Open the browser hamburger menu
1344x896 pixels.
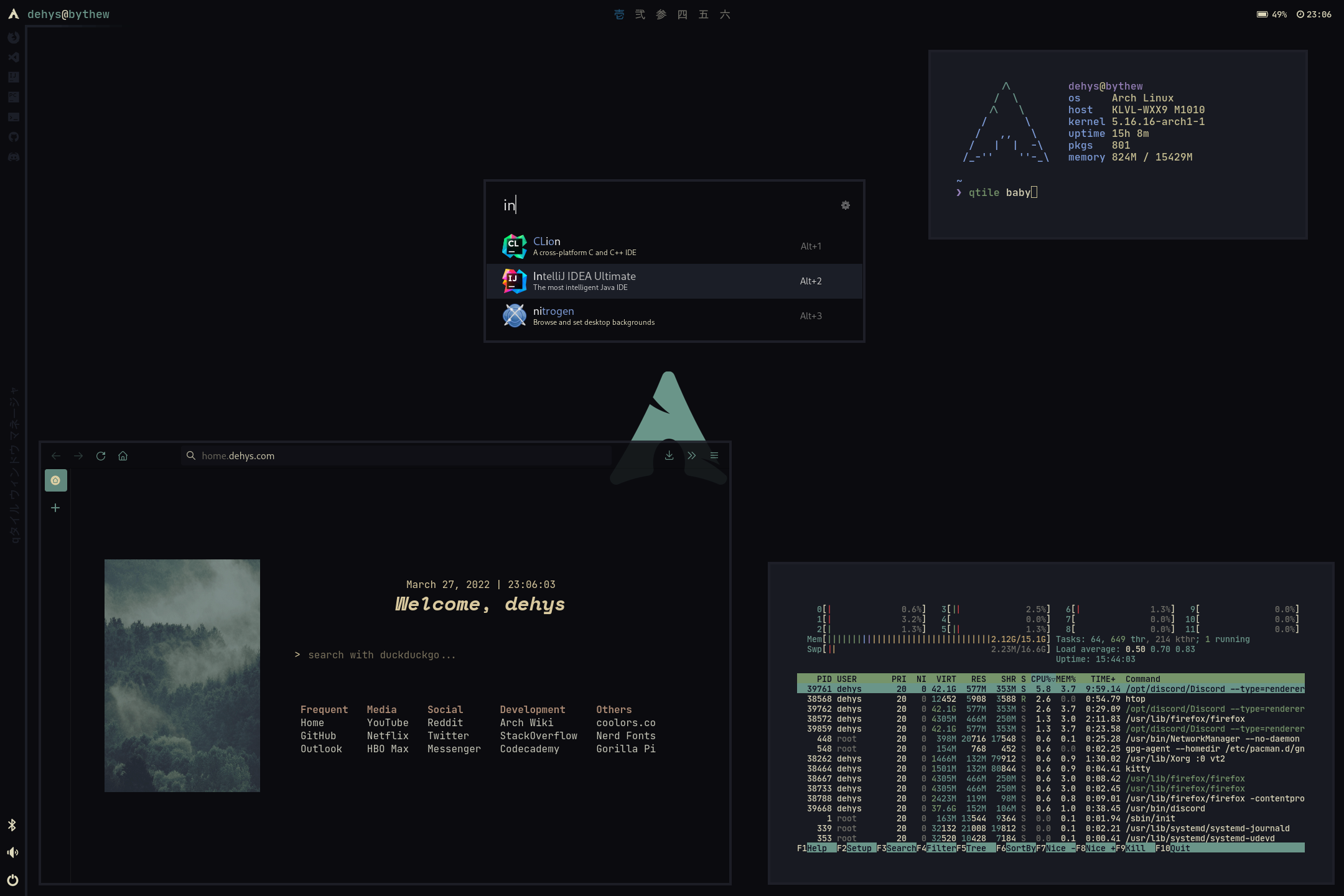(714, 455)
